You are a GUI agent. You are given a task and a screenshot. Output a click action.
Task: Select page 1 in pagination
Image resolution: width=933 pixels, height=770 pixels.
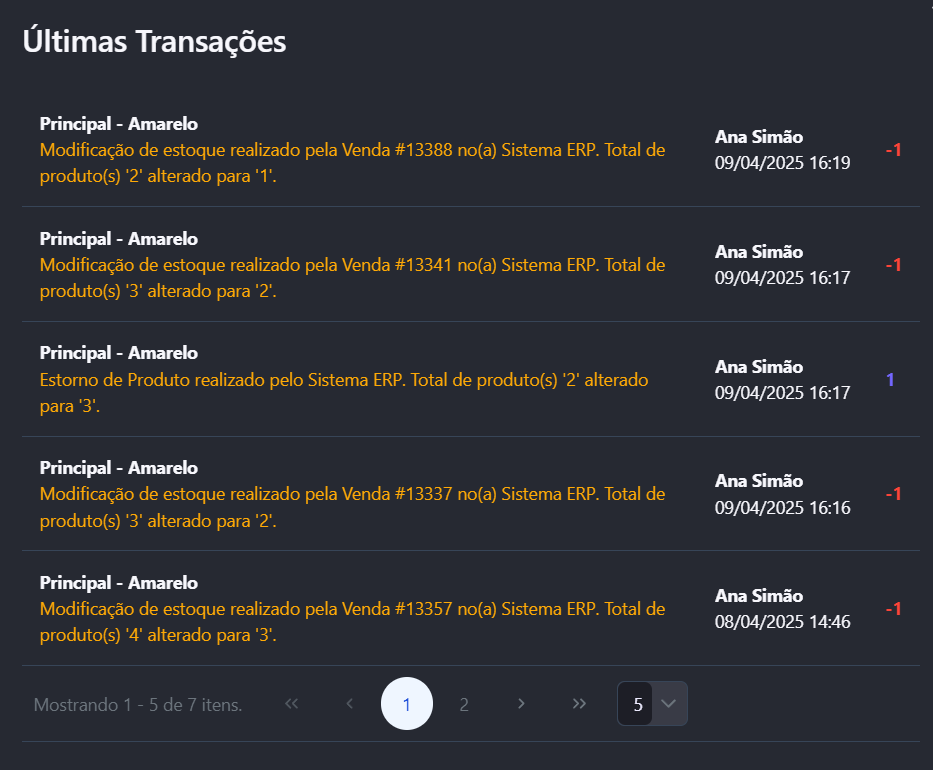(x=407, y=704)
